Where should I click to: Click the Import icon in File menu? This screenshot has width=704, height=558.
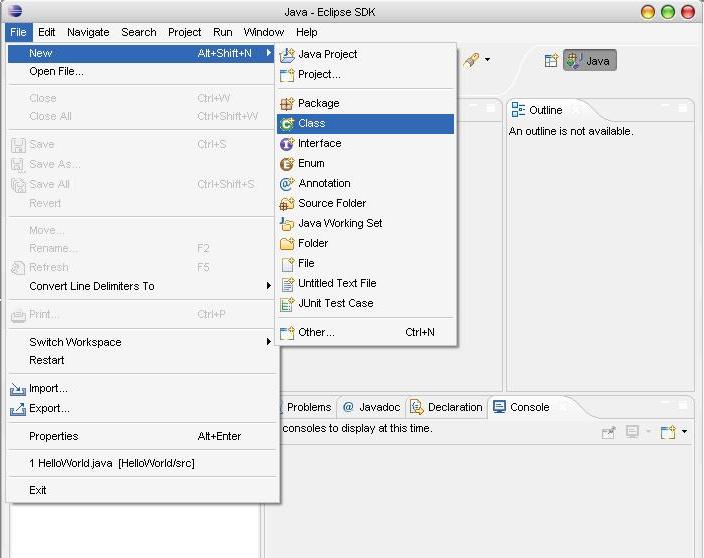click(18, 389)
